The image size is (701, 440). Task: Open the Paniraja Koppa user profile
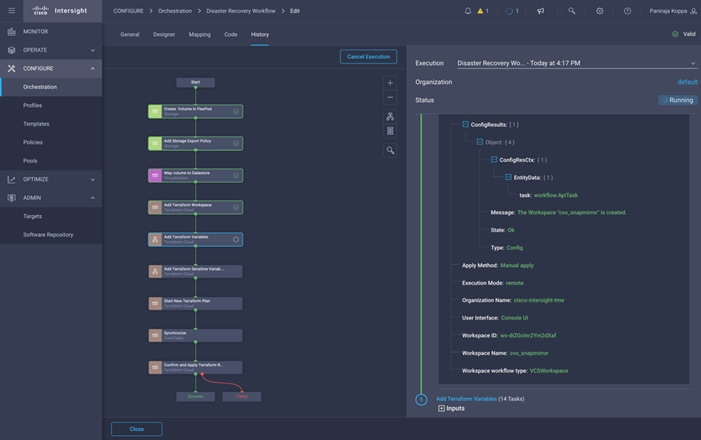(673, 11)
